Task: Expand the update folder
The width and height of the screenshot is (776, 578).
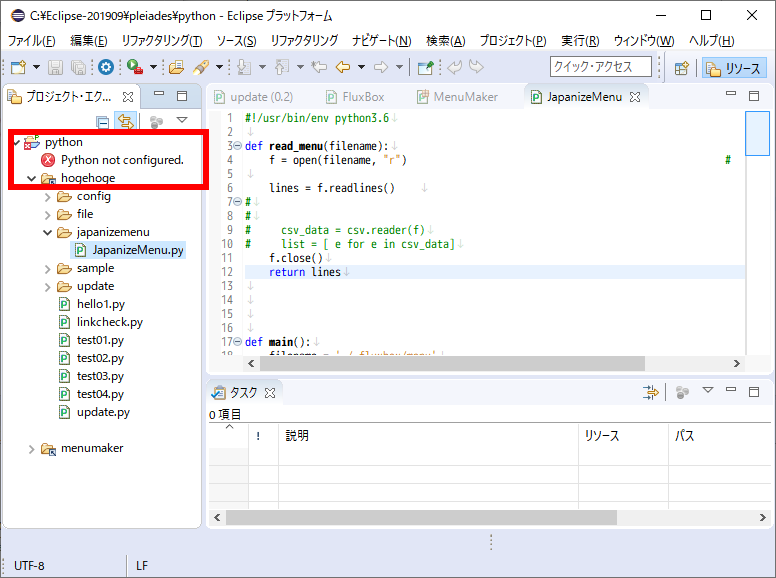Action: (48, 287)
